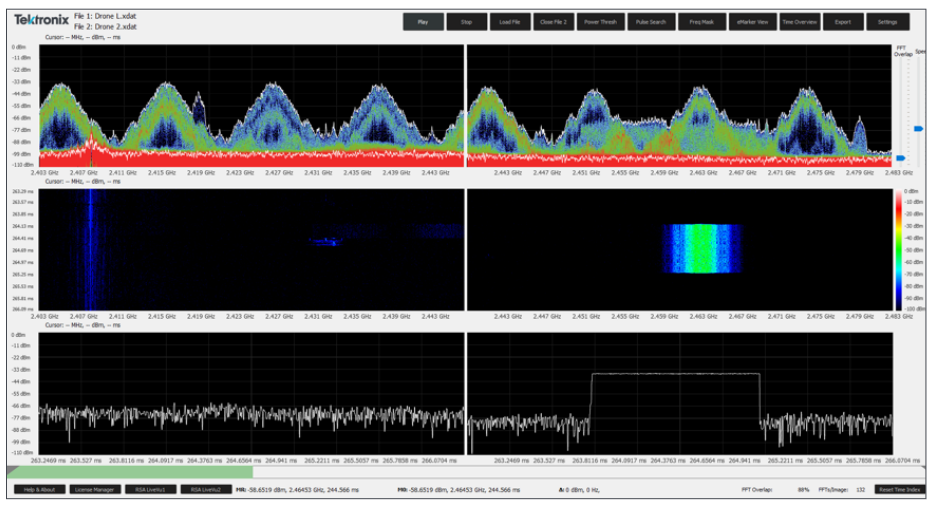Image resolution: width=934 pixels, height=507 pixels.
Task: Select the RSA LiveVu1 button
Action: 150,489
